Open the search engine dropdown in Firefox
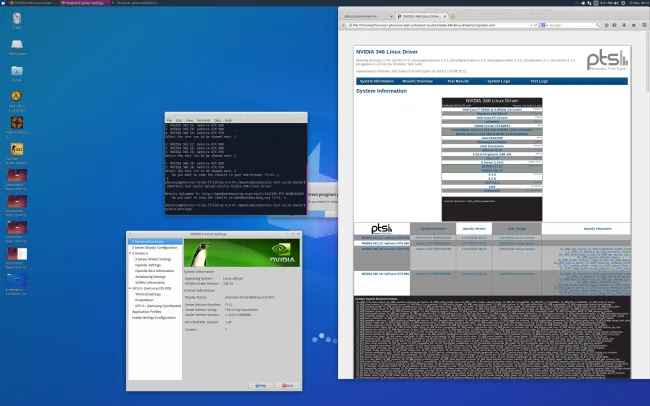Image resolution: width=650 pixels, height=406 pixels. pos(544,25)
